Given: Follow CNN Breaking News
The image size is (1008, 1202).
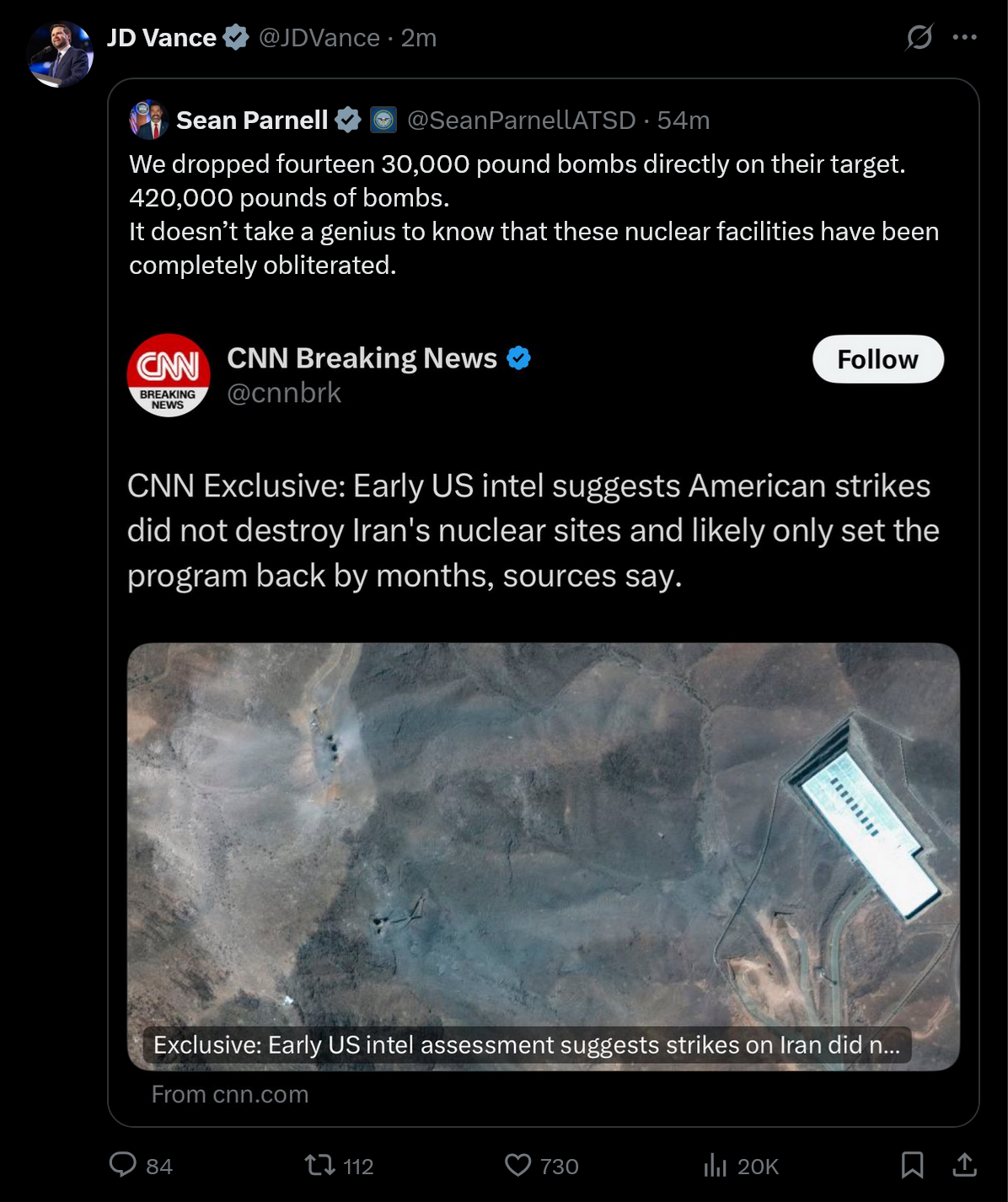Looking at the screenshot, I should [x=878, y=359].
